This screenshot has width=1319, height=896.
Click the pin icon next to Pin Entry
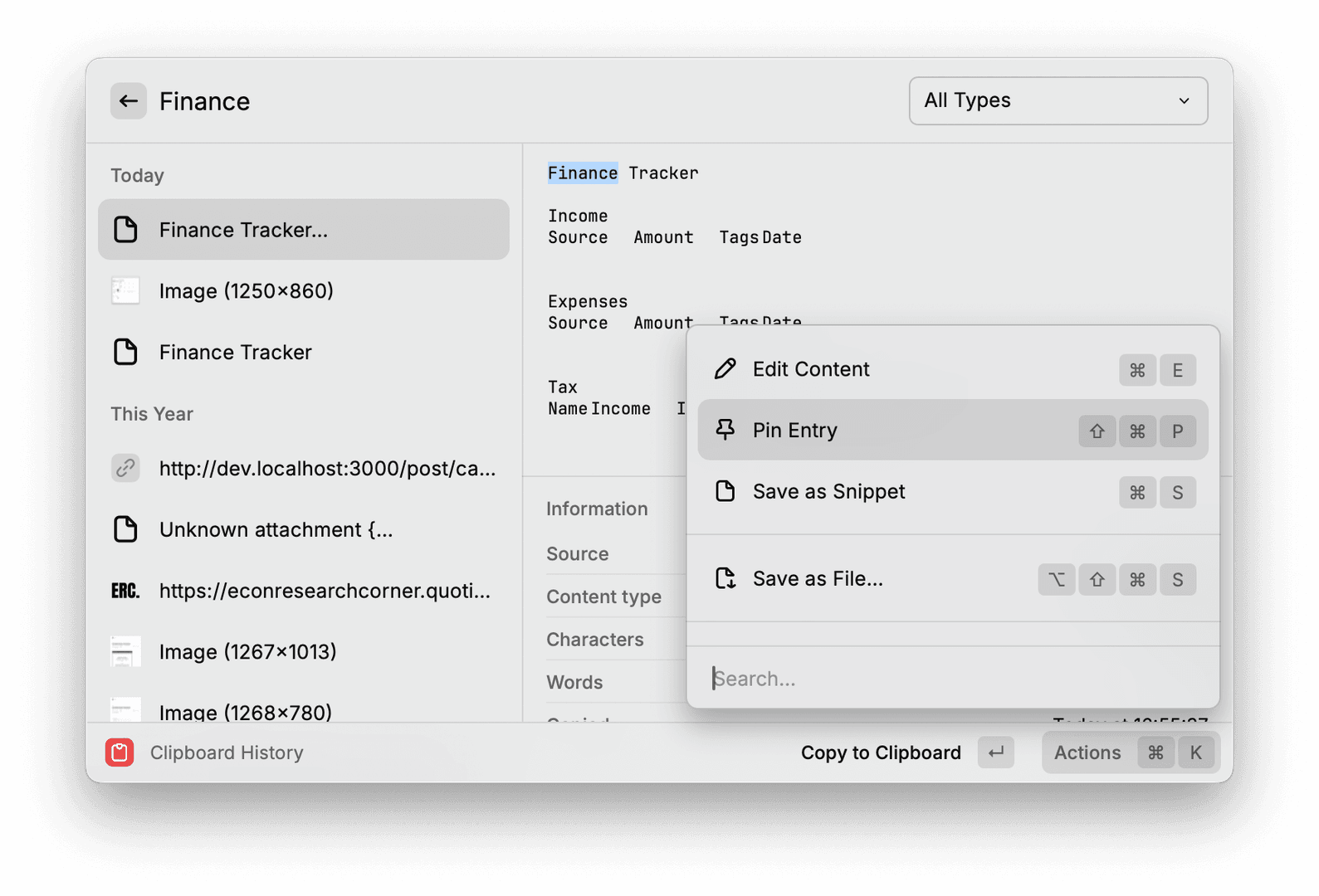point(725,430)
